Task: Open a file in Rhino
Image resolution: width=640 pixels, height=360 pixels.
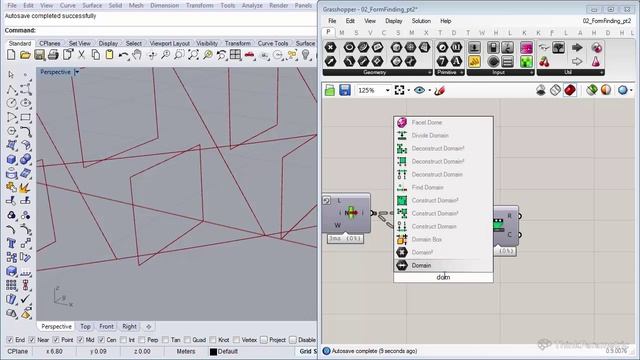Action: [x=25, y=55]
